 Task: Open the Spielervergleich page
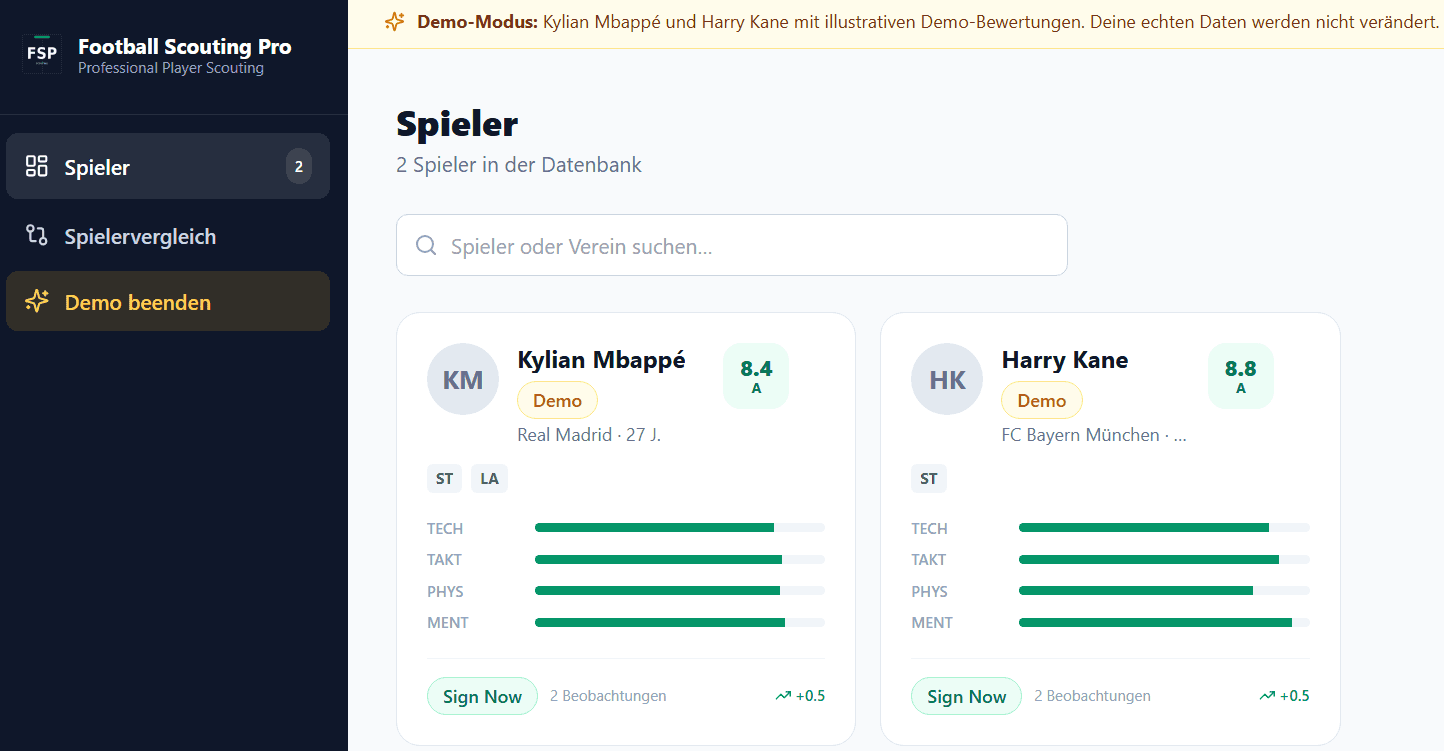click(168, 236)
